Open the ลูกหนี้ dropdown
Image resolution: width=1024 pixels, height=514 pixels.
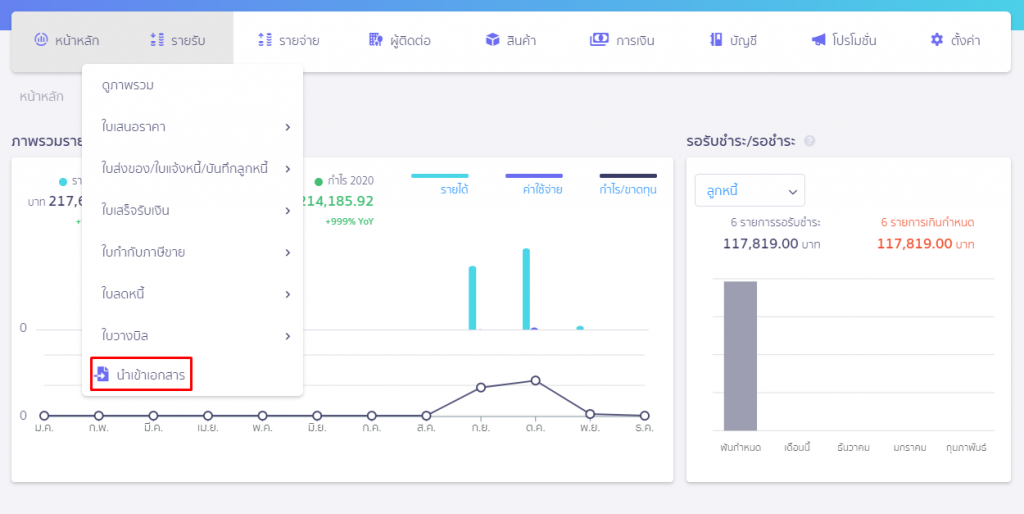pos(749,190)
